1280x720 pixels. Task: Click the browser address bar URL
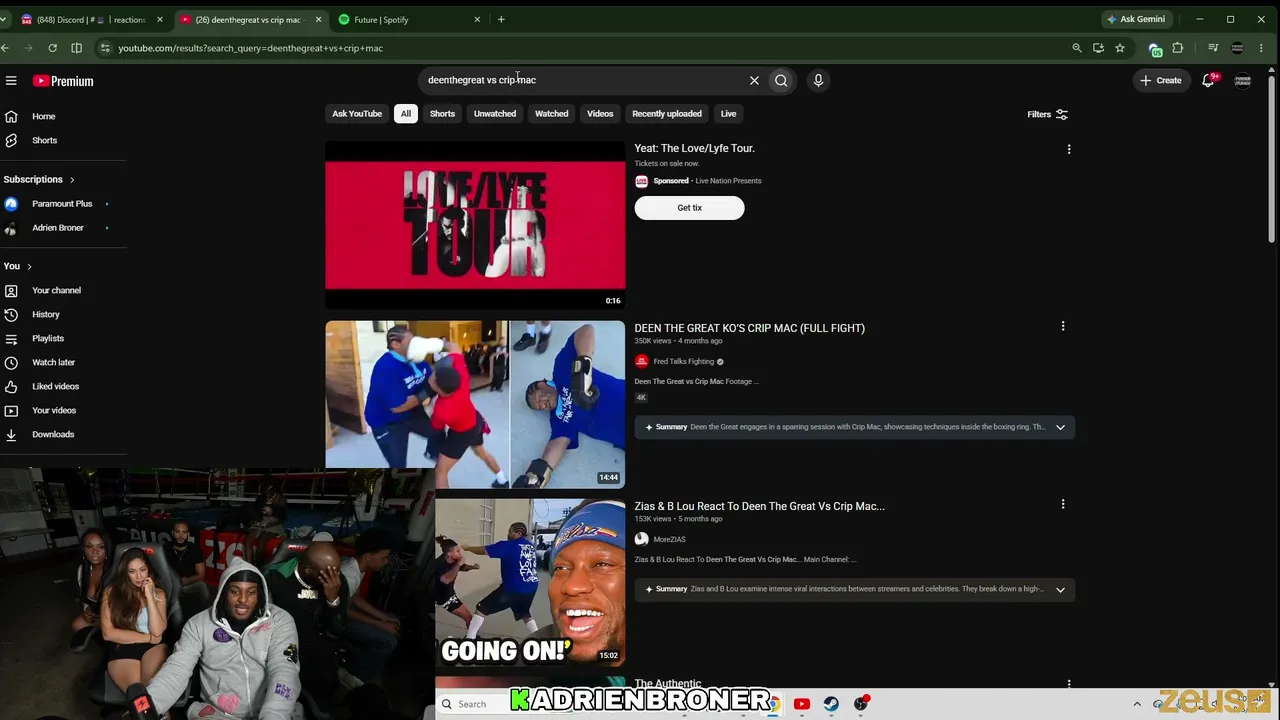pos(250,48)
